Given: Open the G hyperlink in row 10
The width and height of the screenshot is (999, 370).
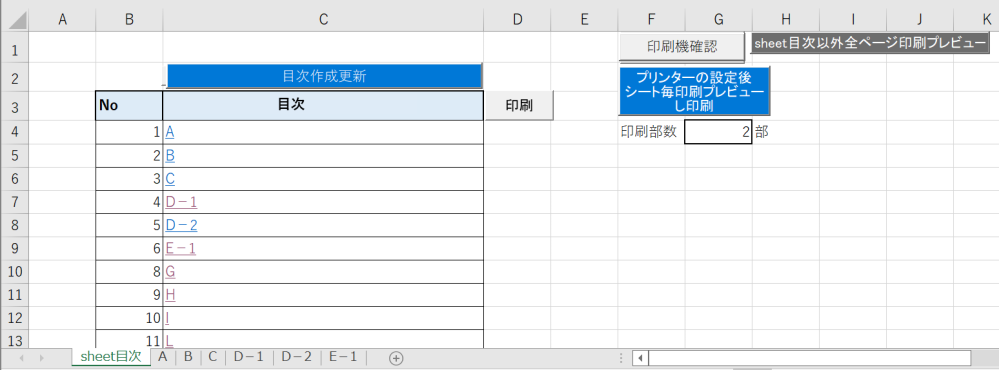Looking at the screenshot, I should point(170,272).
